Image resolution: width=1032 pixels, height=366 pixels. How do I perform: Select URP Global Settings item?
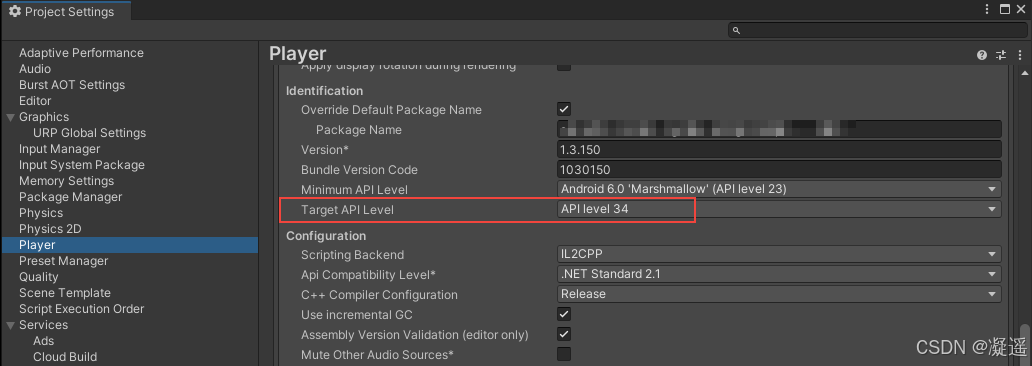[x=90, y=133]
